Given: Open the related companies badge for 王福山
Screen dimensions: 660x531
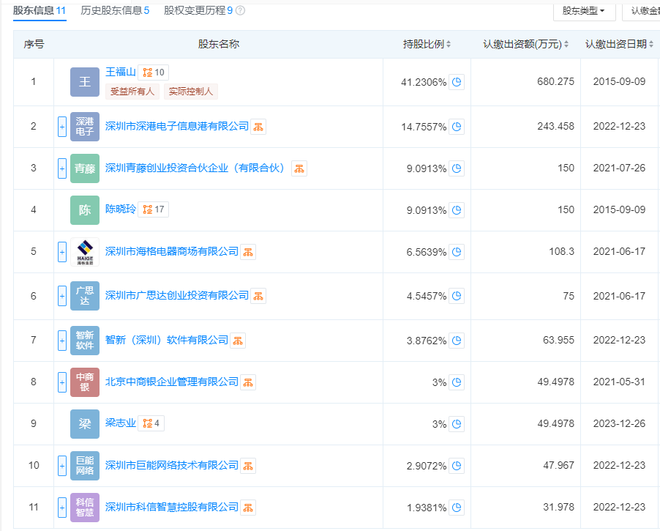Looking at the screenshot, I should [154, 73].
